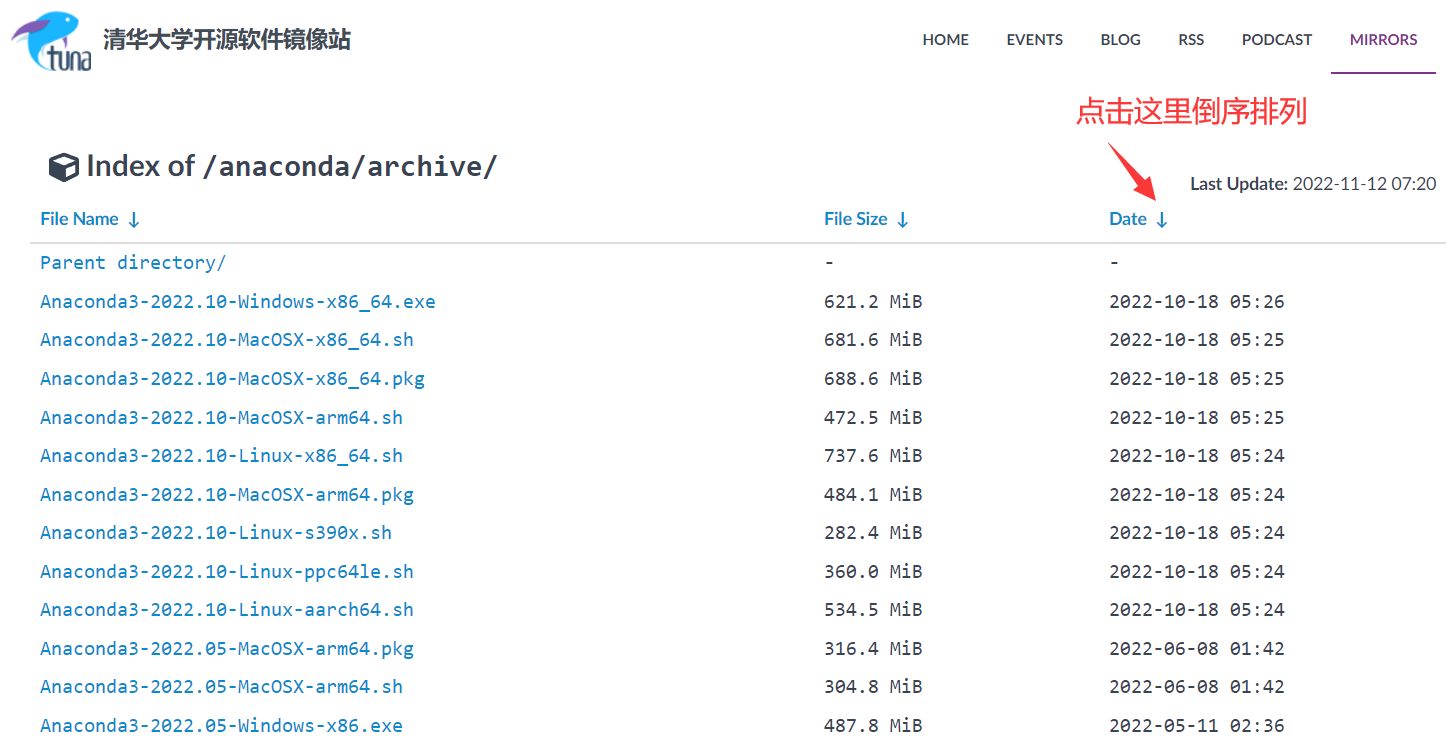Image resolution: width=1446 pixels, height=753 pixels.
Task: Sort by File Name column
Action: point(90,219)
